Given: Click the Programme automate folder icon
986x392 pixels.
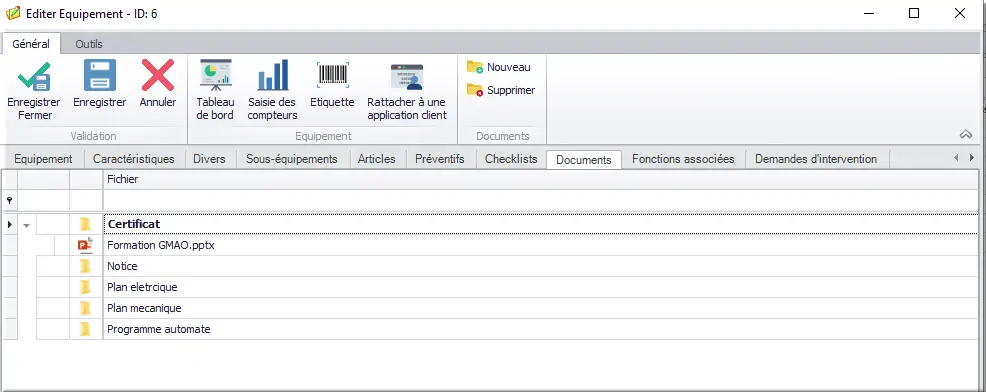Looking at the screenshot, I should 85,329.
